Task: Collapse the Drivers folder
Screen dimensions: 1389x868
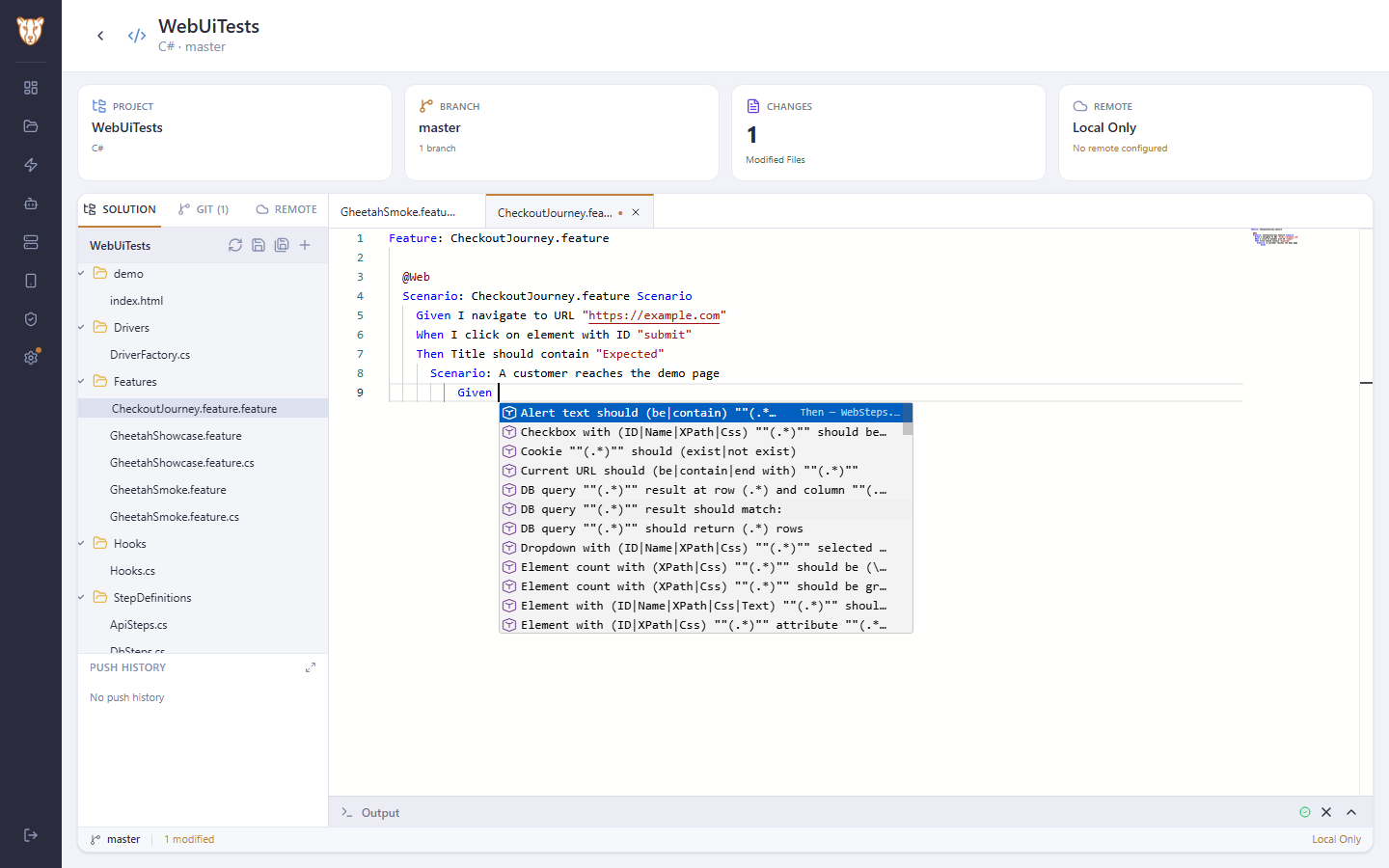Action: tap(82, 328)
